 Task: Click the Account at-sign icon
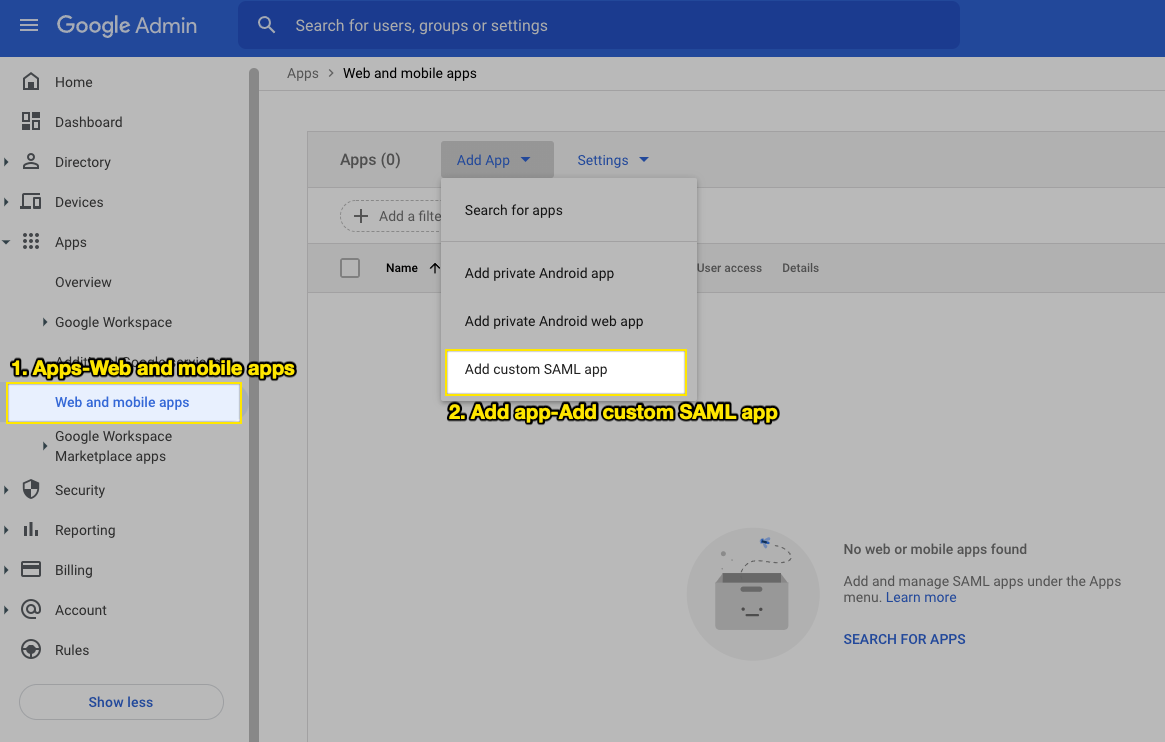(30, 610)
